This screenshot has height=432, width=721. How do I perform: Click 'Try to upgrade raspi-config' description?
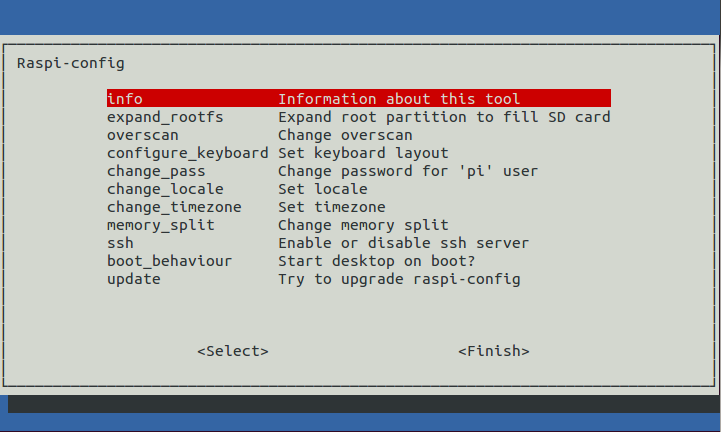click(x=399, y=279)
